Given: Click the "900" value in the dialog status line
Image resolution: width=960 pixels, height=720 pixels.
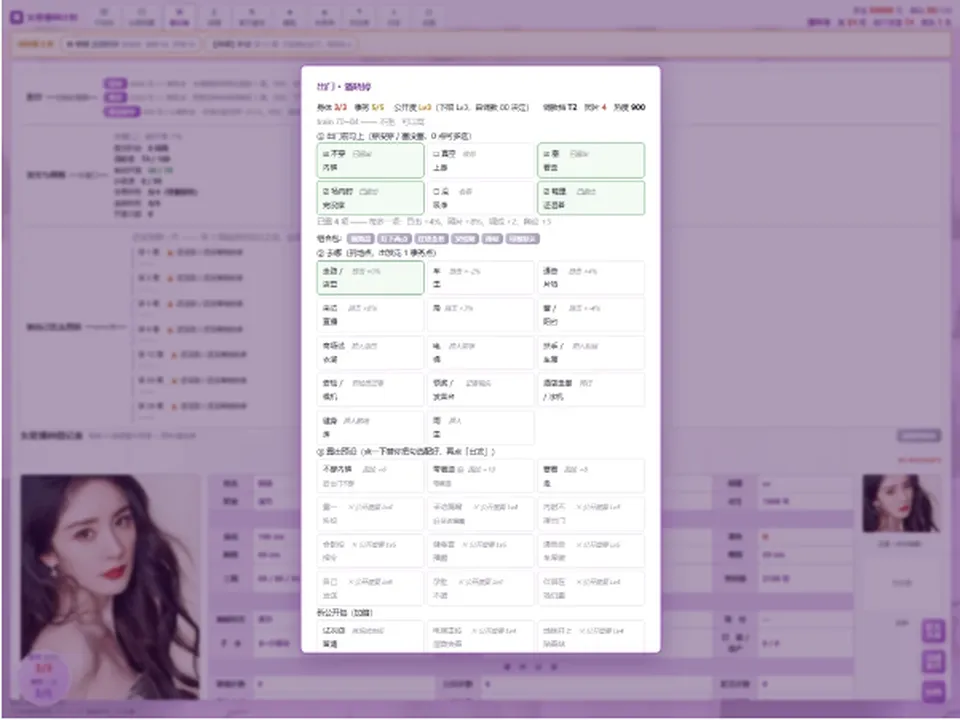Looking at the screenshot, I should coord(638,107).
